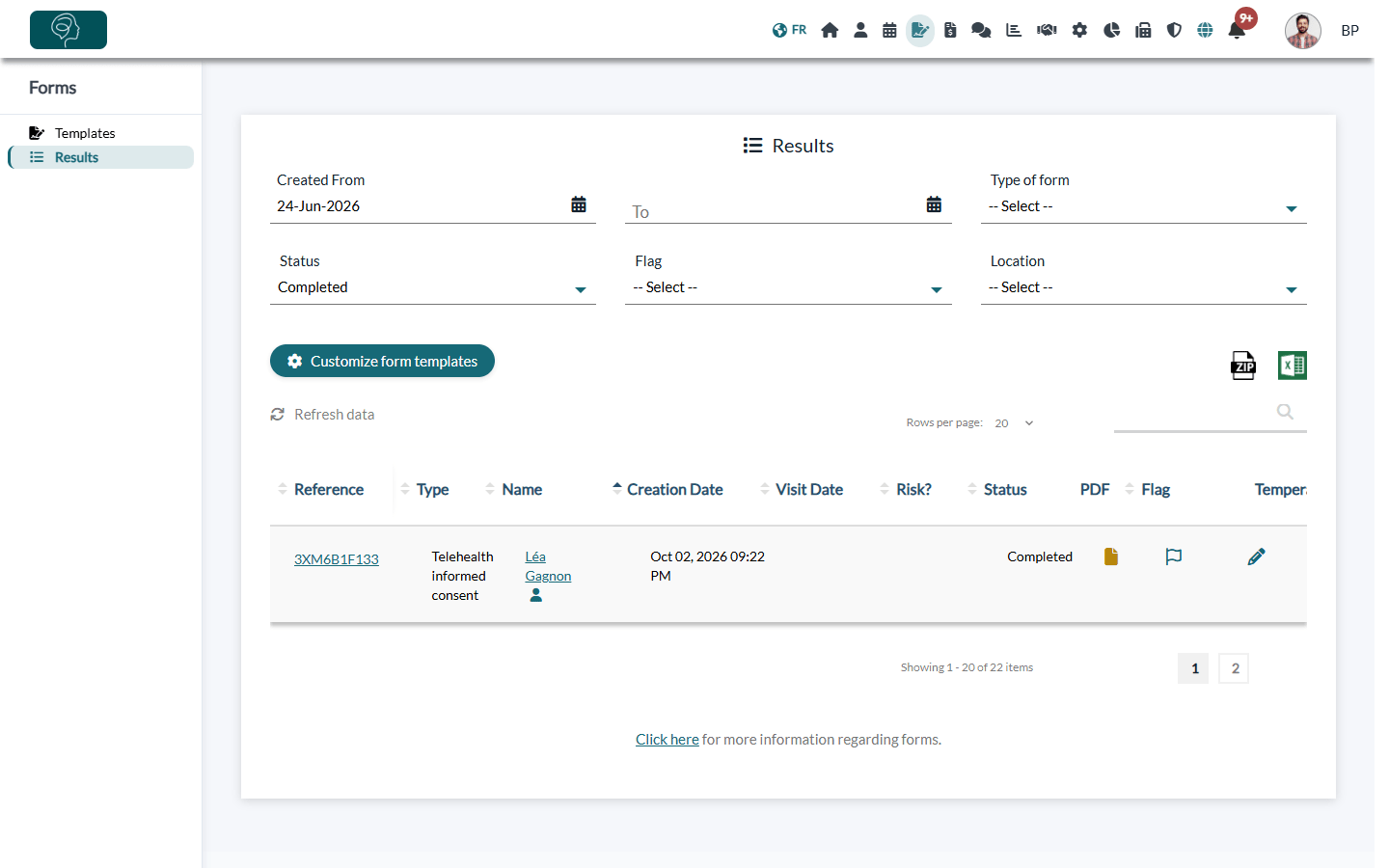Screen dimensions: 1389x868
Task: Click the app logo in the header
Action: click(68, 30)
